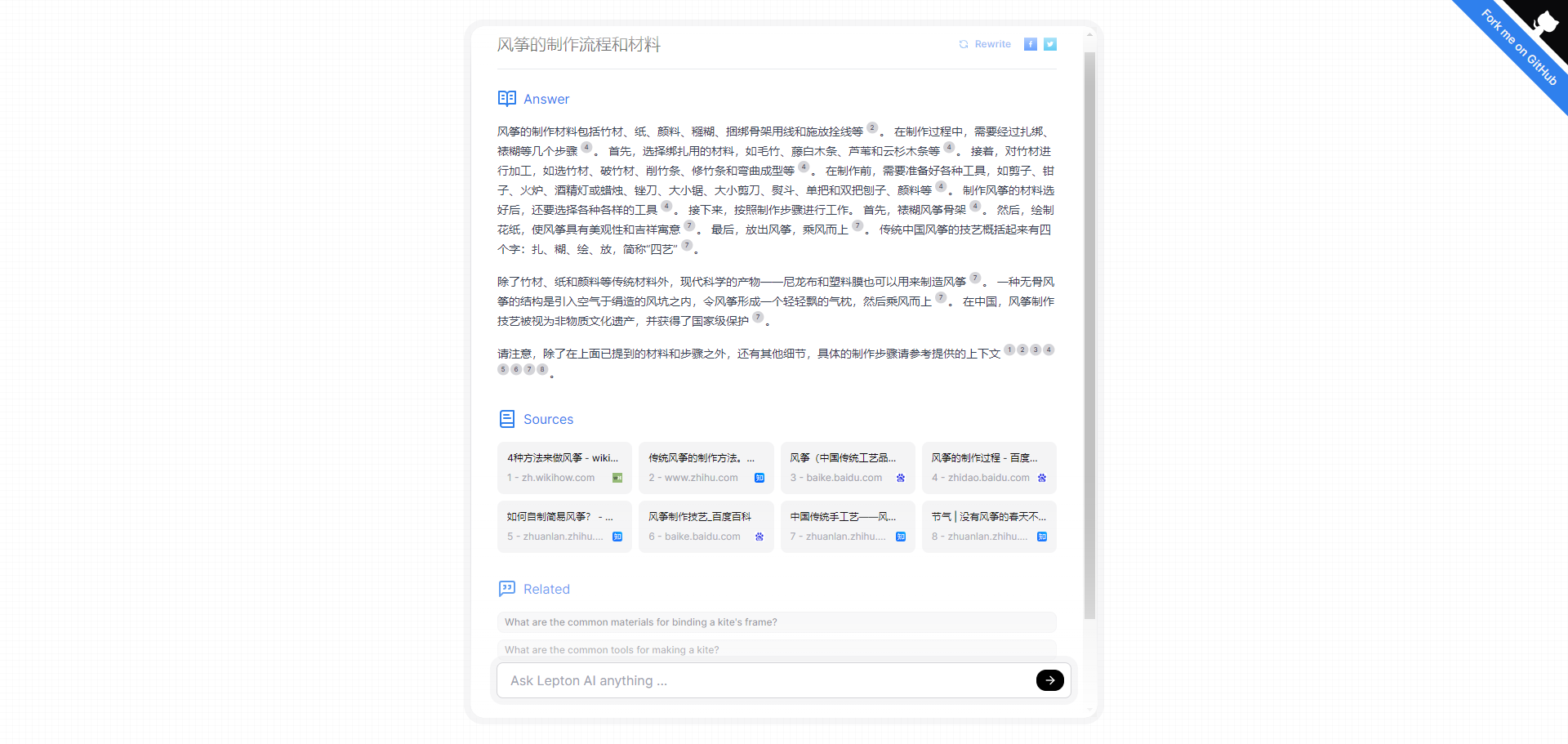Viewport: 1568px width, 744px height.
Task: Select related question about binding a kite's frame
Action: [777, 622]
